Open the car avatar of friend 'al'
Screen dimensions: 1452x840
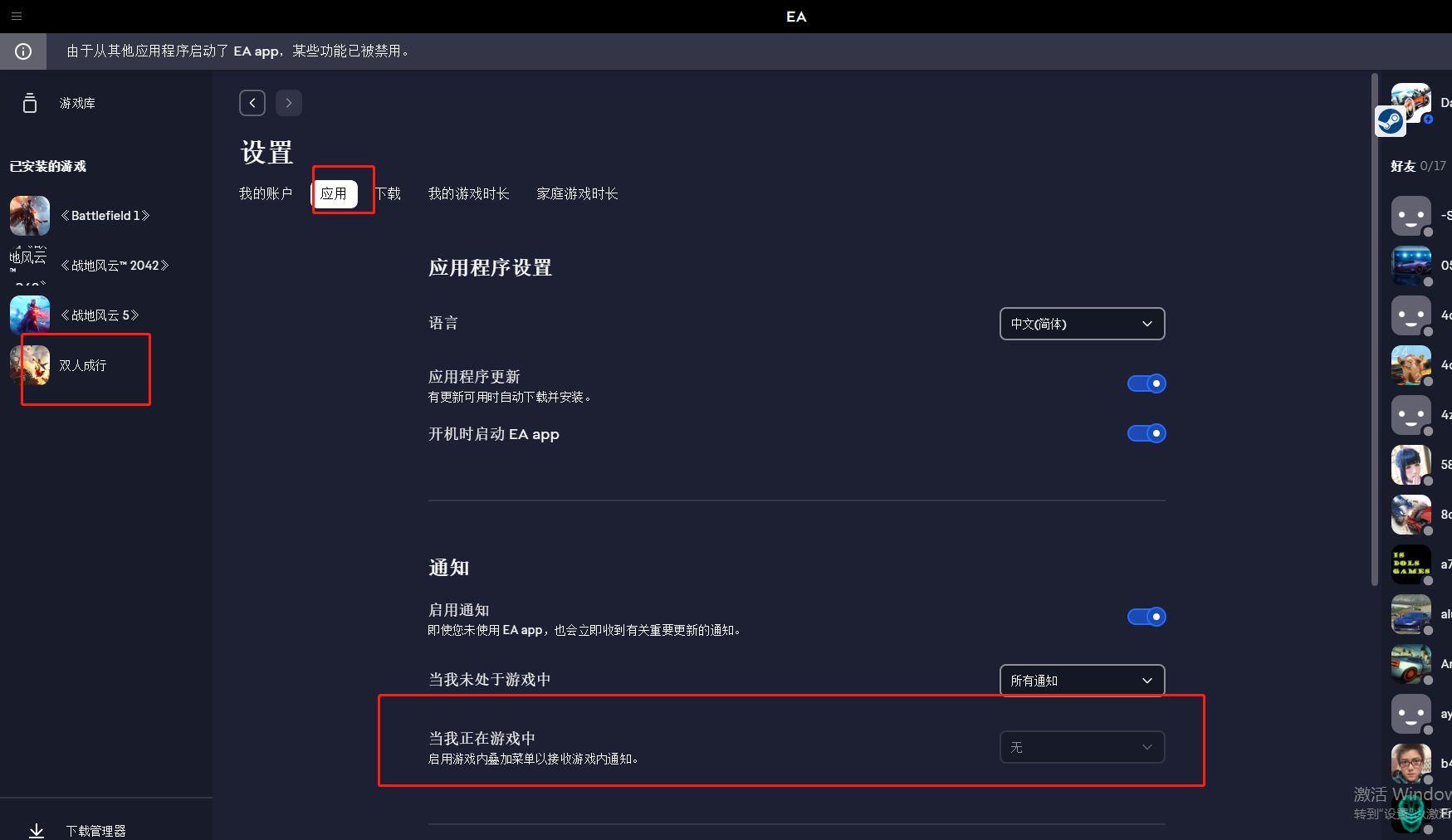click(x=1411, y=614)
